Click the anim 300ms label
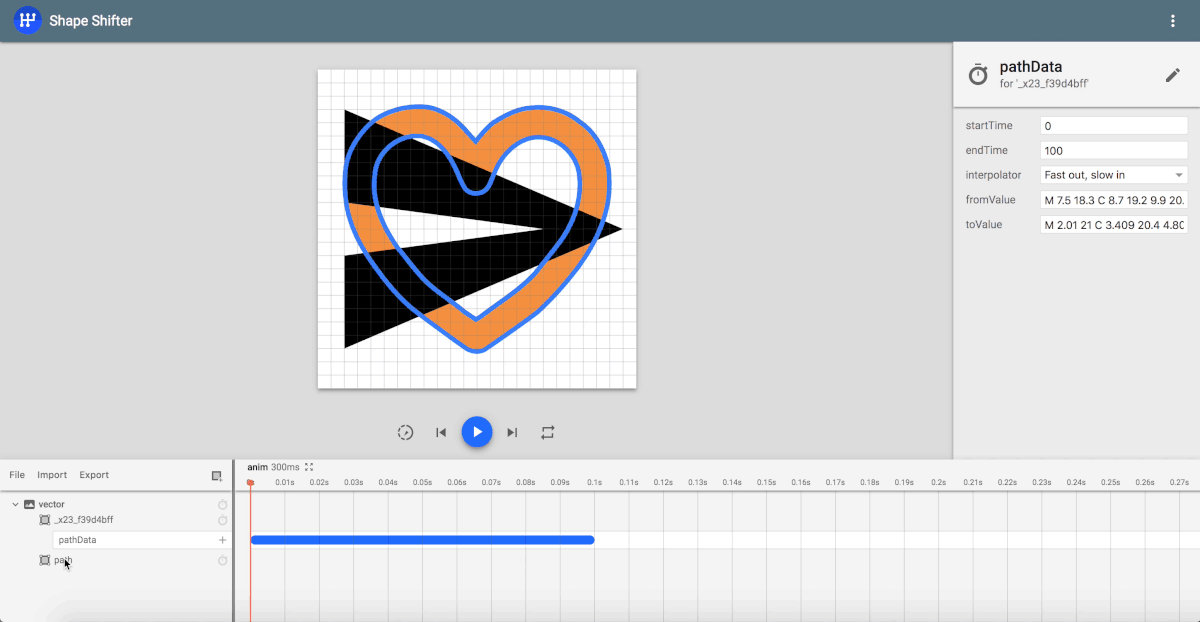Image resolution: width=1200 pixels, height=622 pixels. [273, 467]
